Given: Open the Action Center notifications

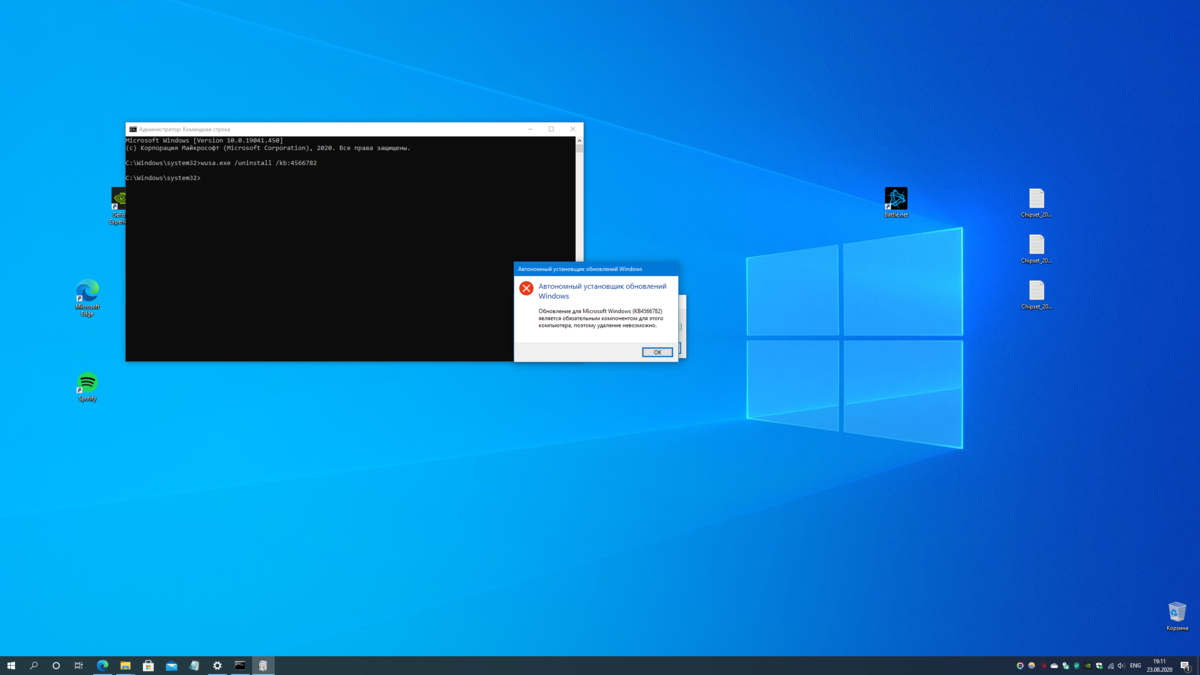Looking at the screenshot, I should [x=1185, y=665].
